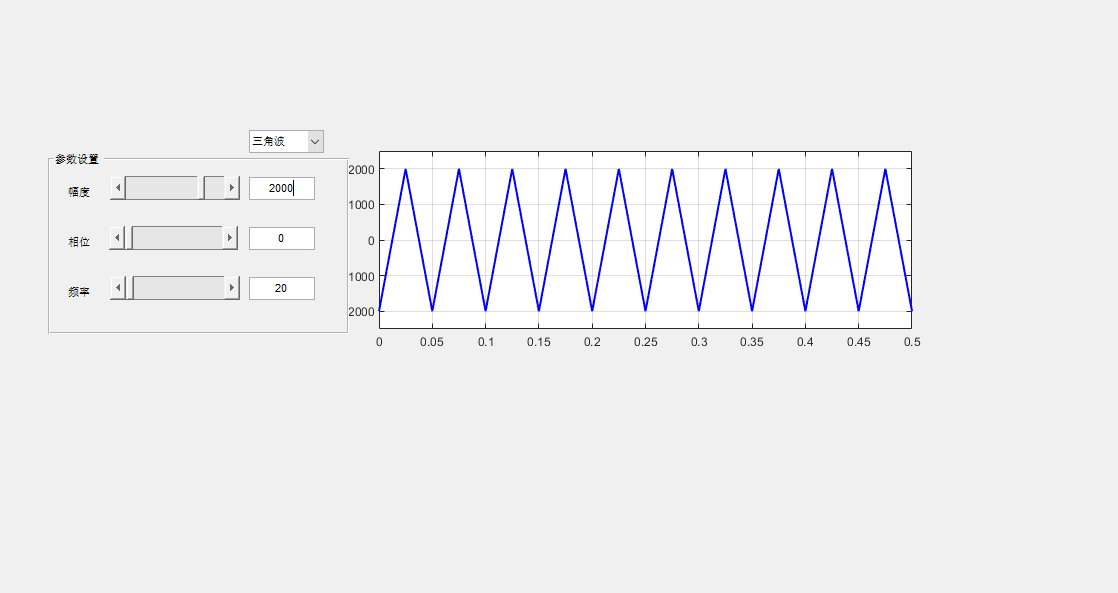Click the 频率 slider thumb
1118x593 pixels.
point(130,288)
